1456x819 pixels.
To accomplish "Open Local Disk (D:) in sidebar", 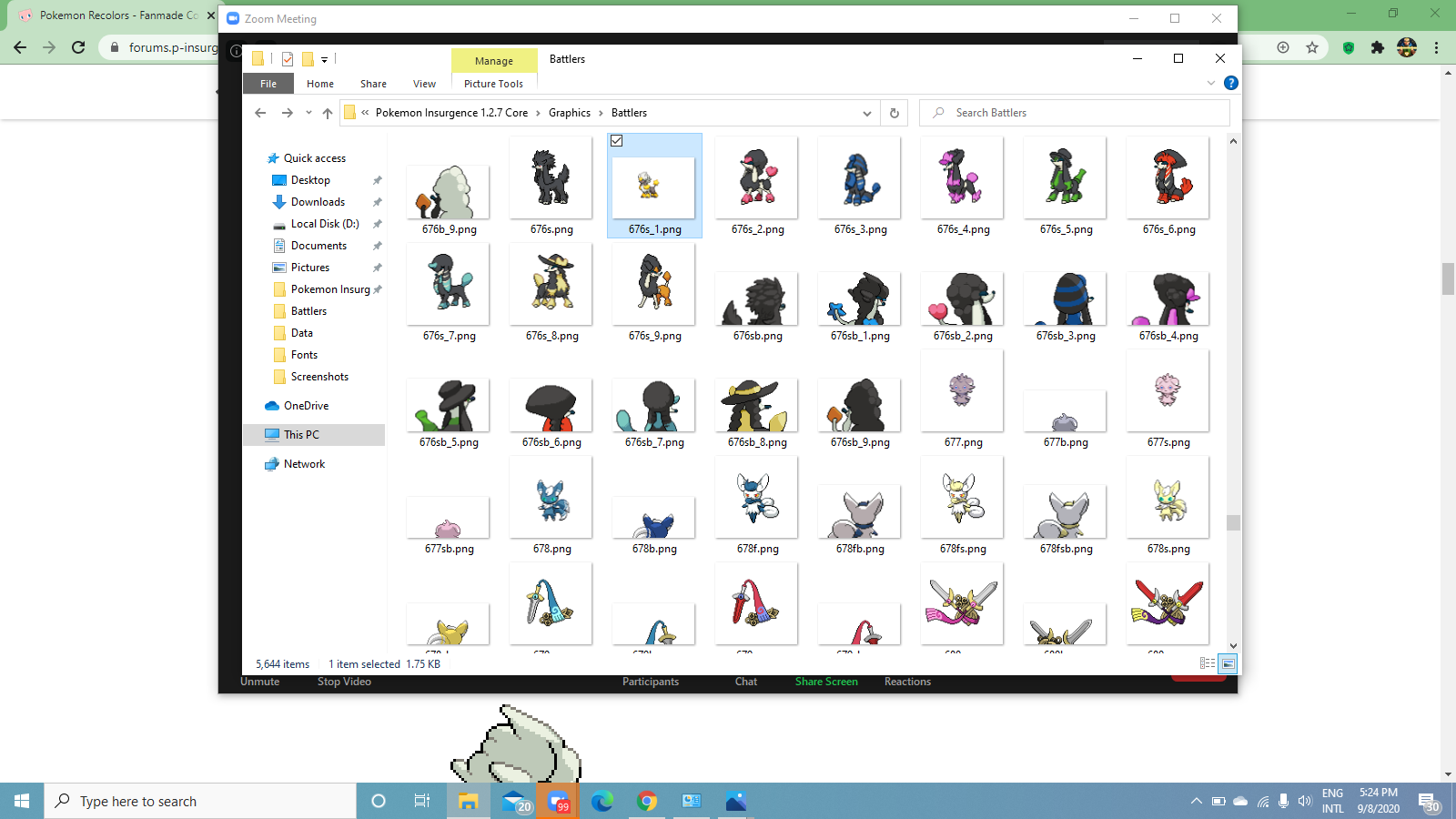I will coord(325,224).
